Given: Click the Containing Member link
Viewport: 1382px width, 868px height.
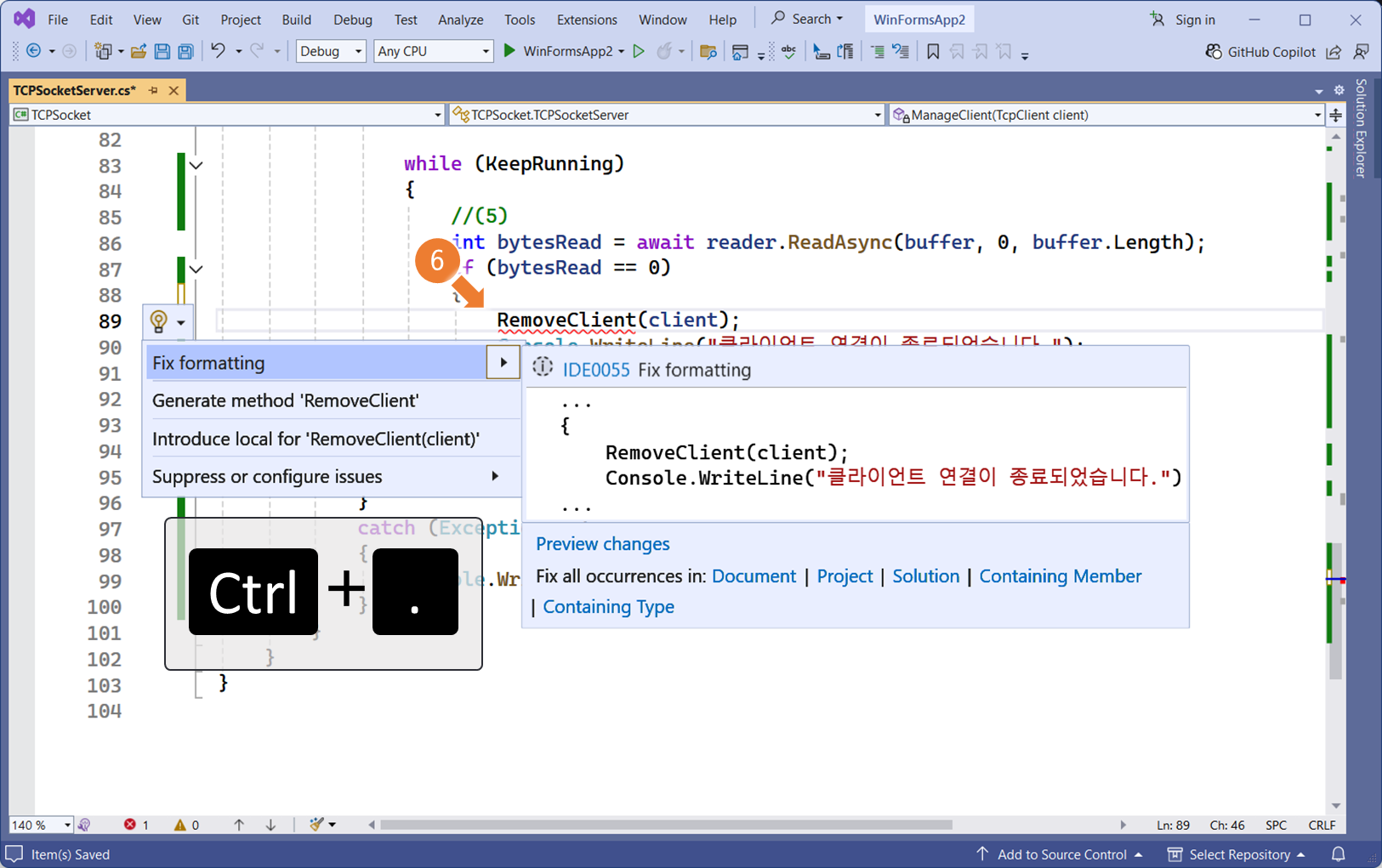Looking at the screenshot, I should pos(1060,576).
